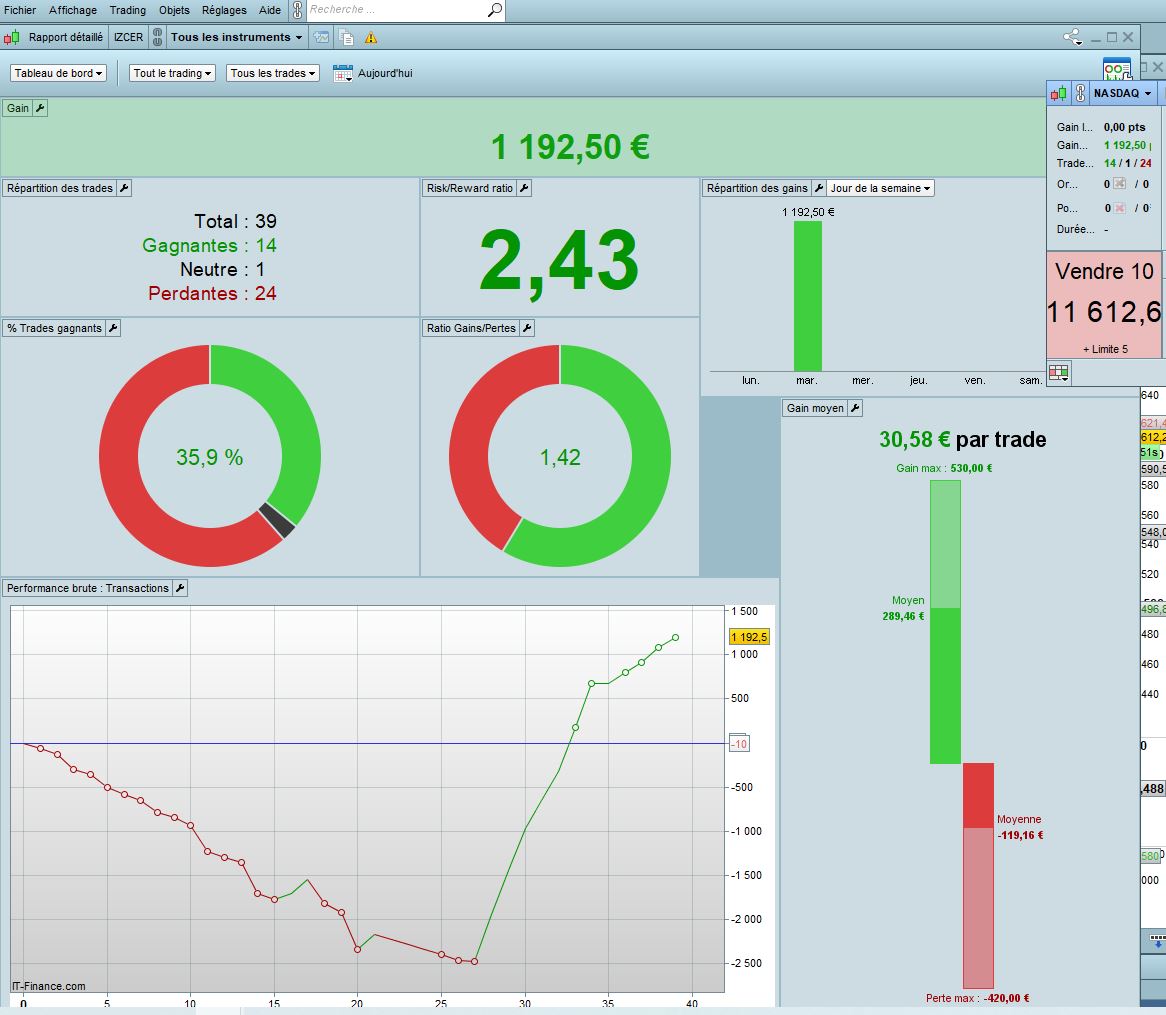Click the Gain panel title label

18,108
